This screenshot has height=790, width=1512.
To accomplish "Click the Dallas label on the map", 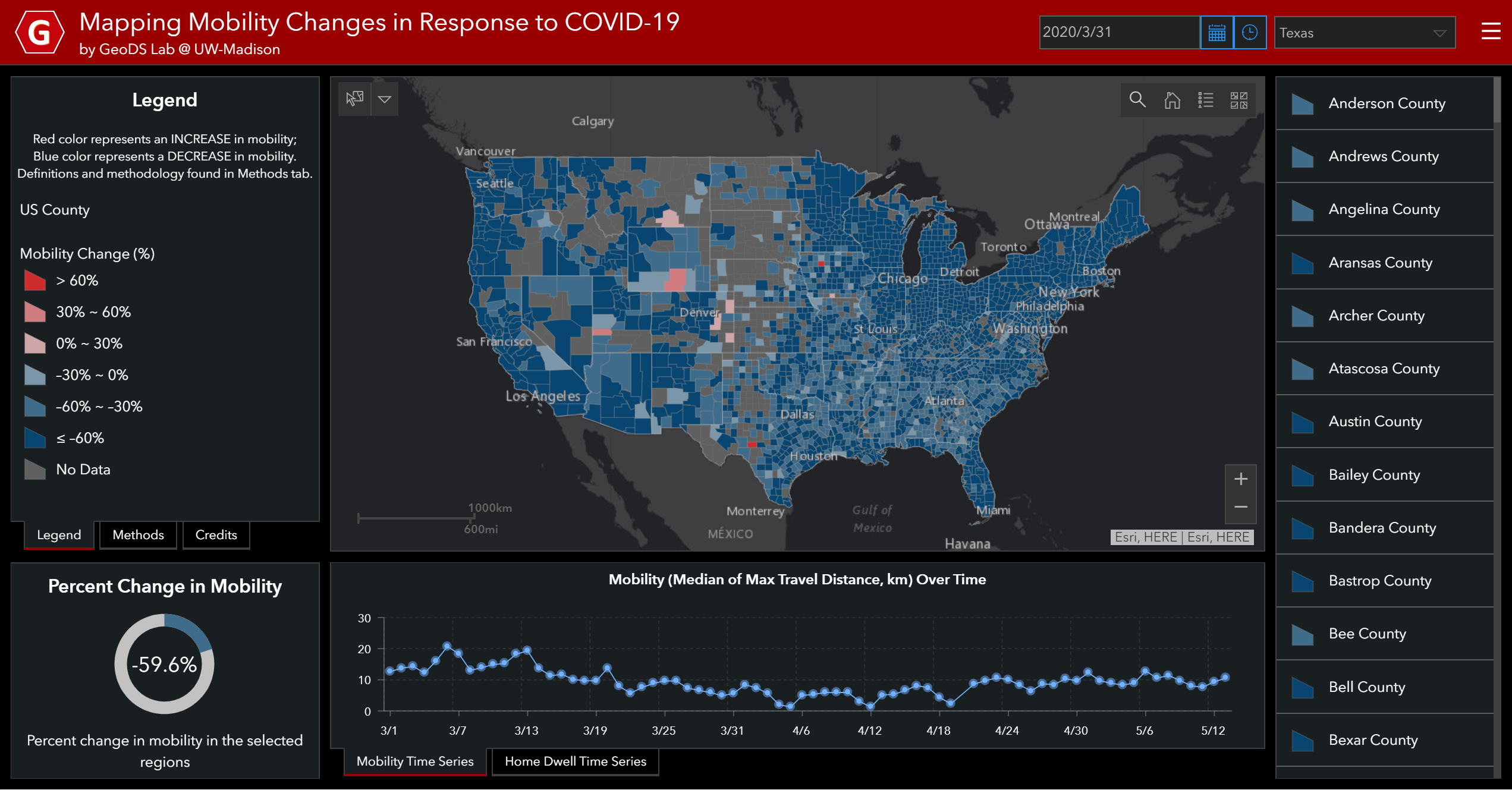I will (797, 414).
